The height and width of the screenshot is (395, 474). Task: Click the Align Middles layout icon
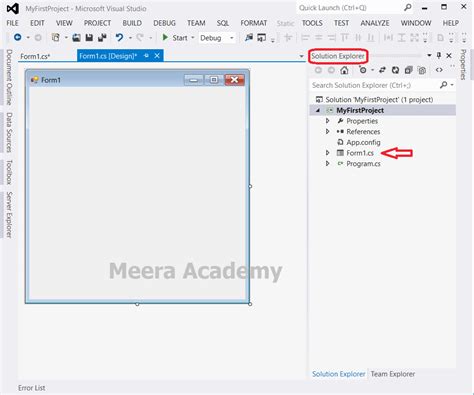(358, 38)
